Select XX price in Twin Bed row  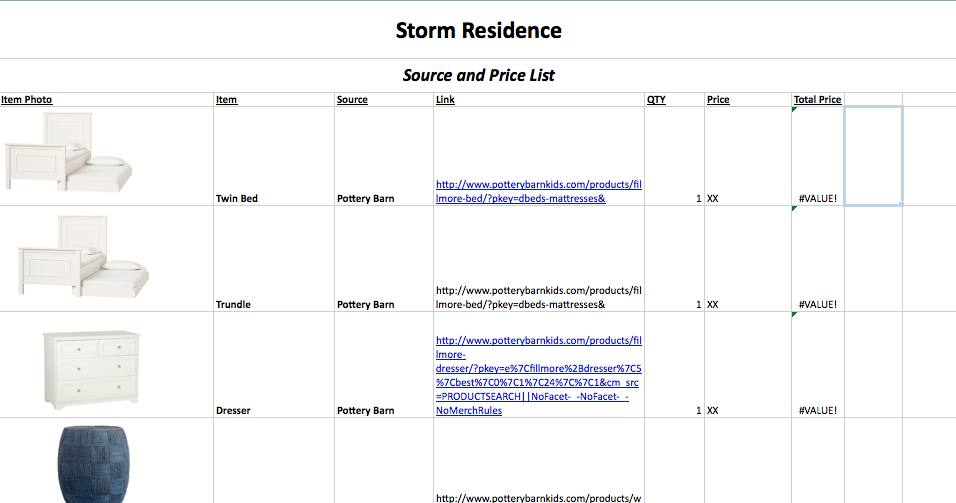[x=748, y=156]
